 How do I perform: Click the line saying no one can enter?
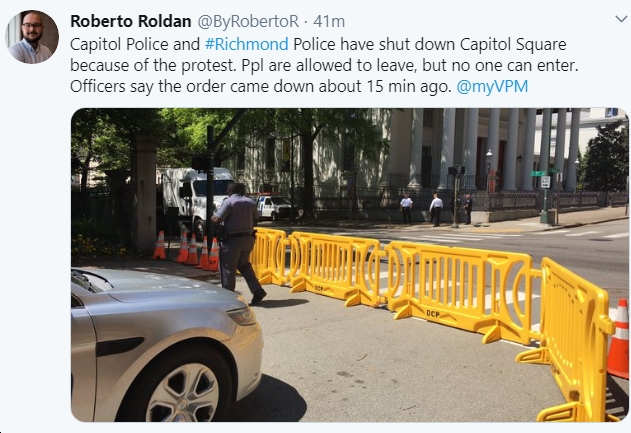324,66
